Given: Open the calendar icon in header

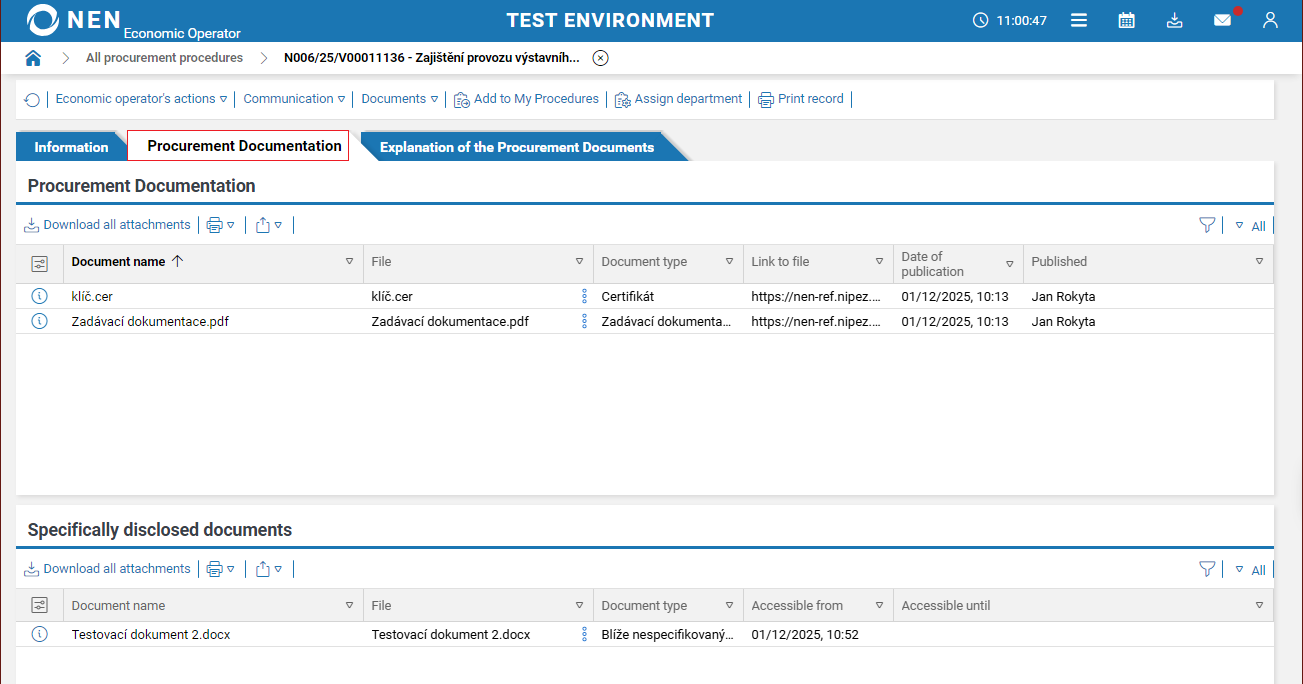Looking at the screenshot, I should [1126, 20].
